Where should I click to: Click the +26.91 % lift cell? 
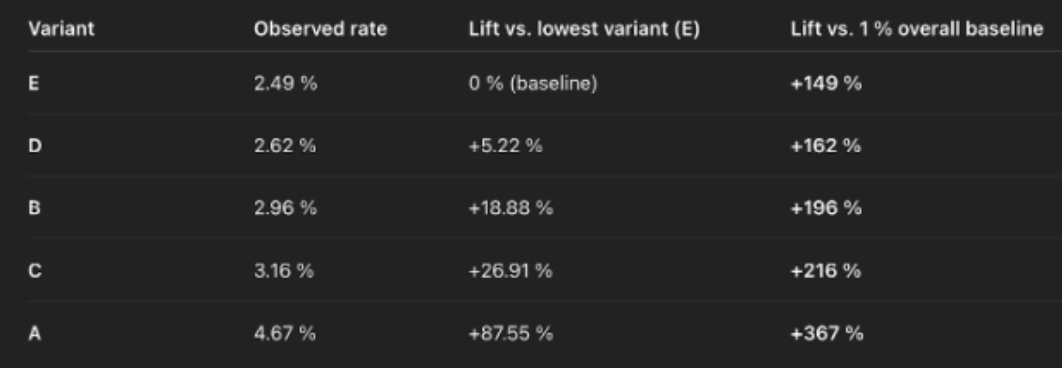(511, 271)
